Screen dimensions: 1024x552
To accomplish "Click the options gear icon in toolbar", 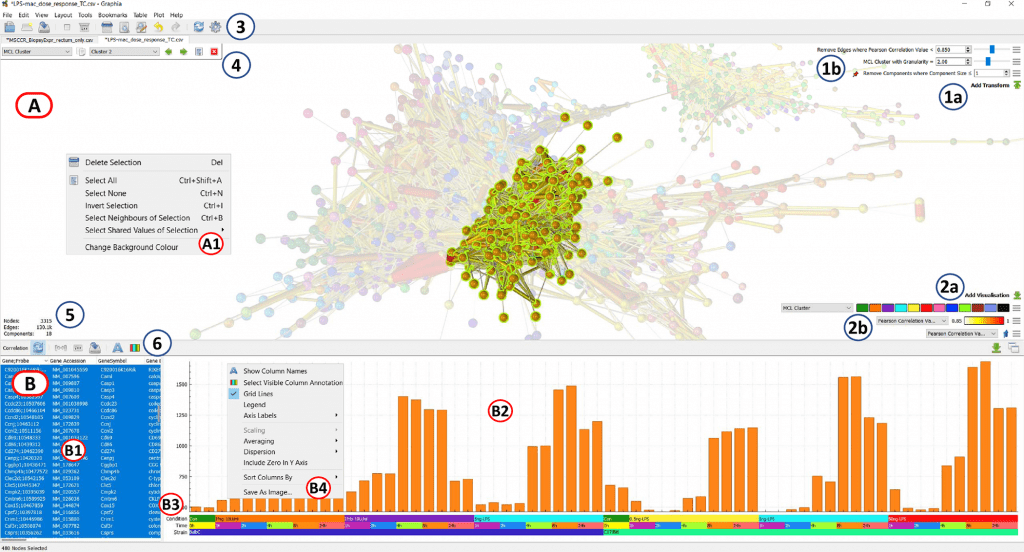I will pos(214,29).
